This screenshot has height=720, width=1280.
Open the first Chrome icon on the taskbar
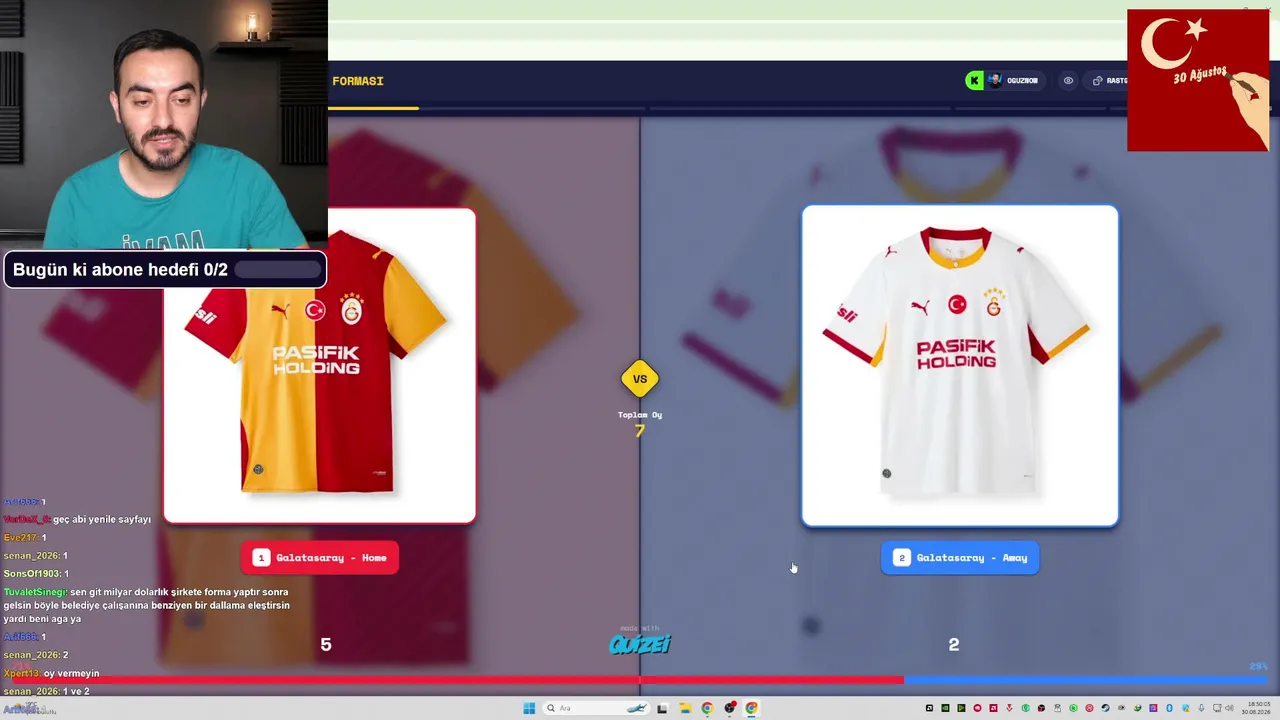[707, 709]
